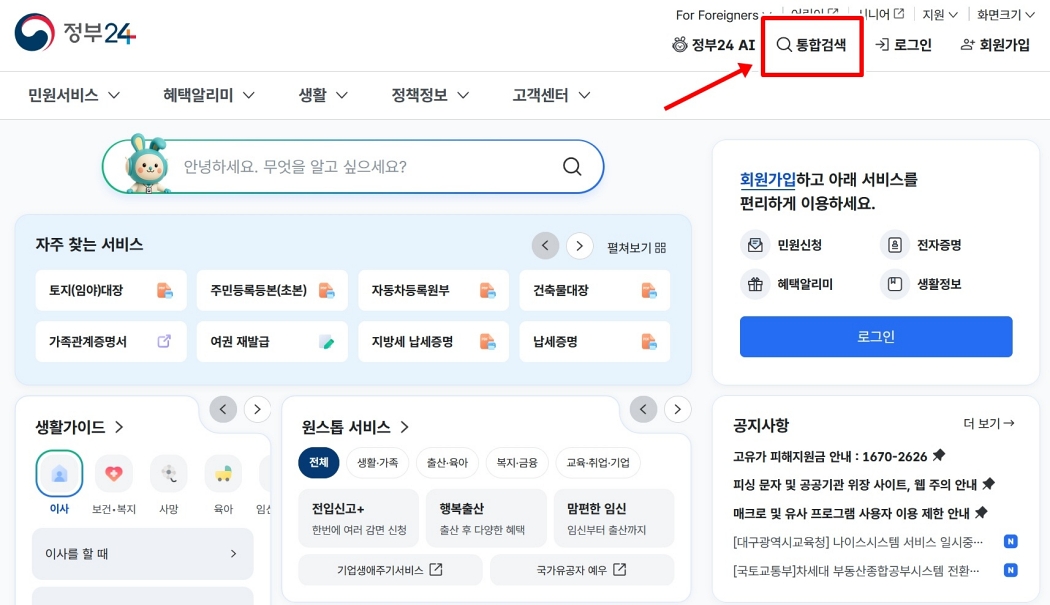
Task: Open 회원가입 in the header
Action: coord(995,45)
